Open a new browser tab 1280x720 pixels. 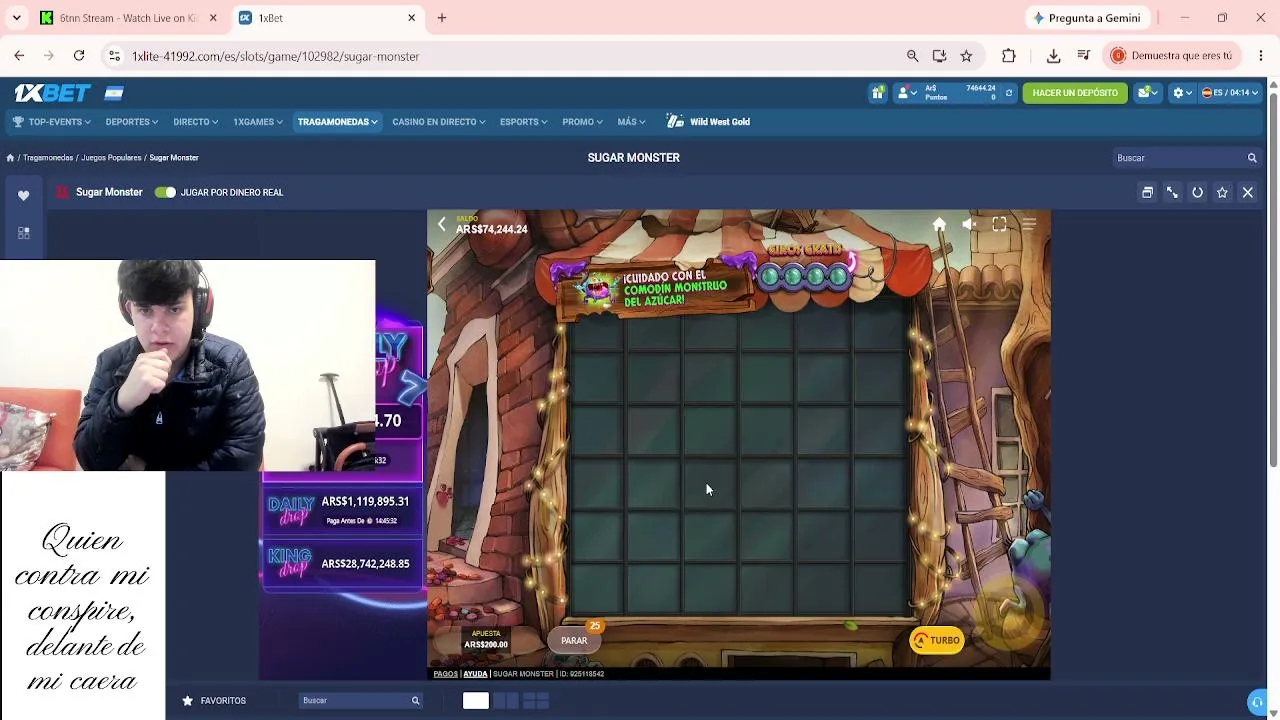click(442, 18)
